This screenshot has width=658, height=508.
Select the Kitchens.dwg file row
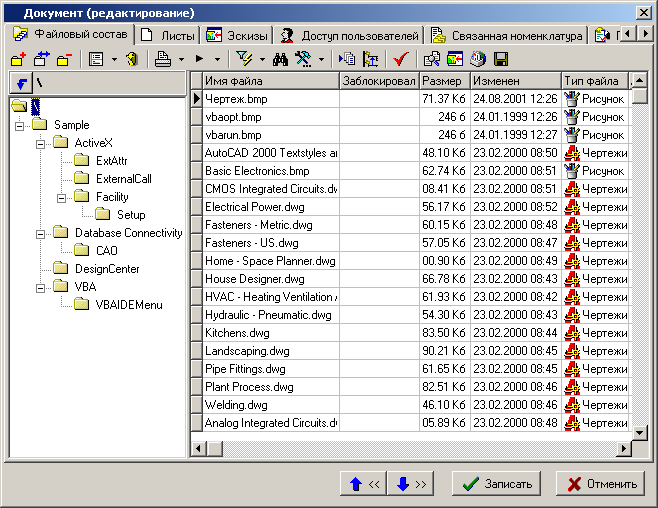coord(238,333)
